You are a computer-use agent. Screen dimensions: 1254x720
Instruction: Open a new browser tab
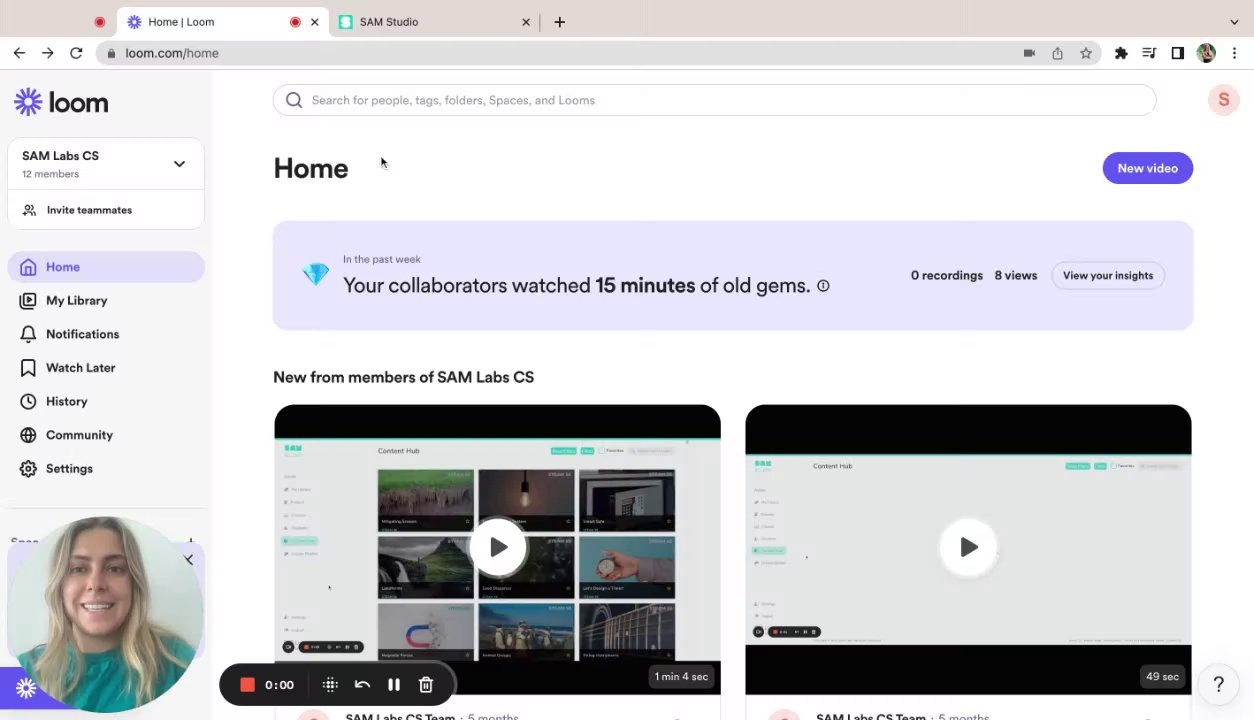pyautogui.click(x=559, y=22)
